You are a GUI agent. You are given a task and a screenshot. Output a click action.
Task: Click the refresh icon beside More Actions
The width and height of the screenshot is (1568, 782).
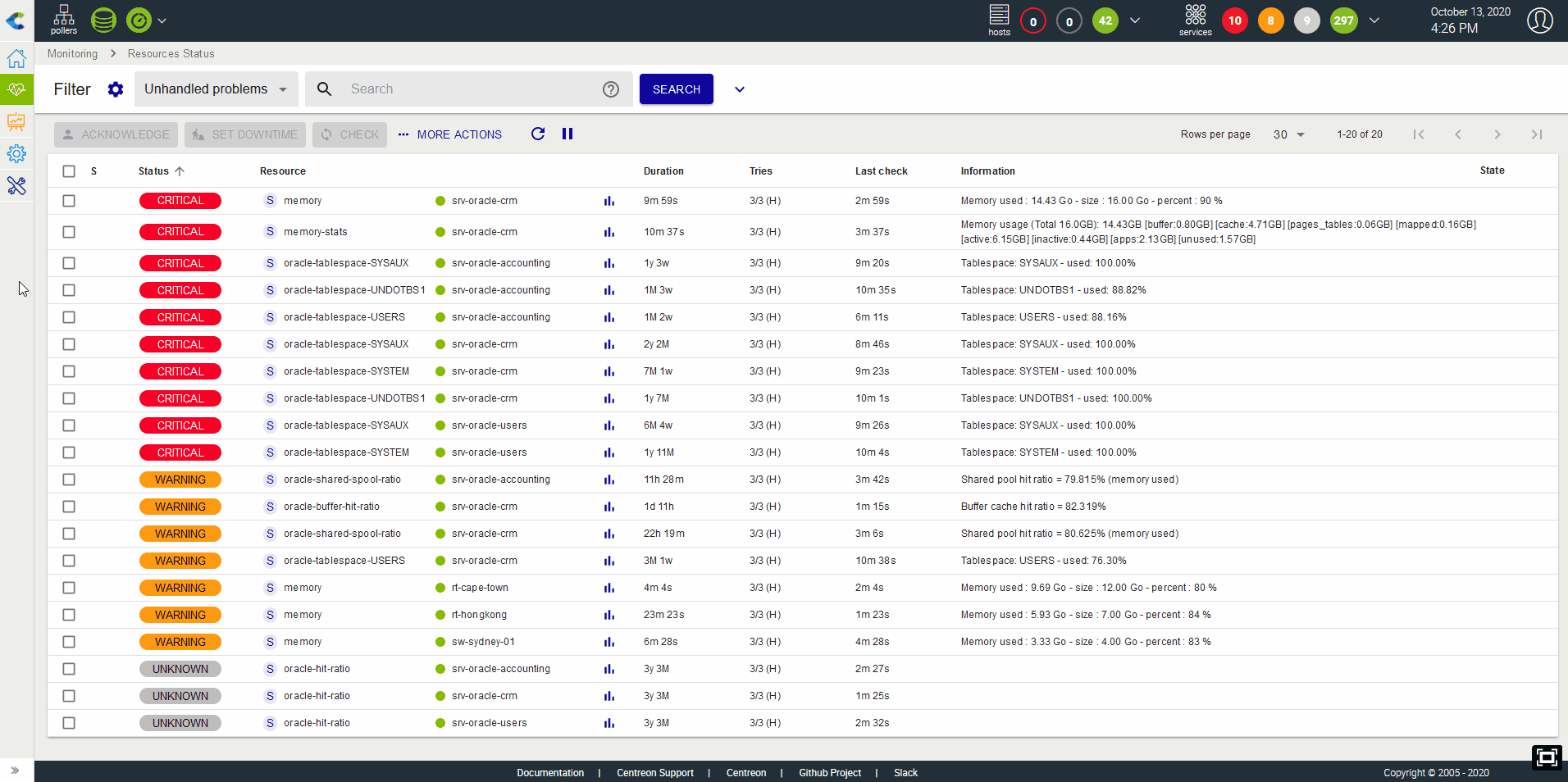click(538, 134)
